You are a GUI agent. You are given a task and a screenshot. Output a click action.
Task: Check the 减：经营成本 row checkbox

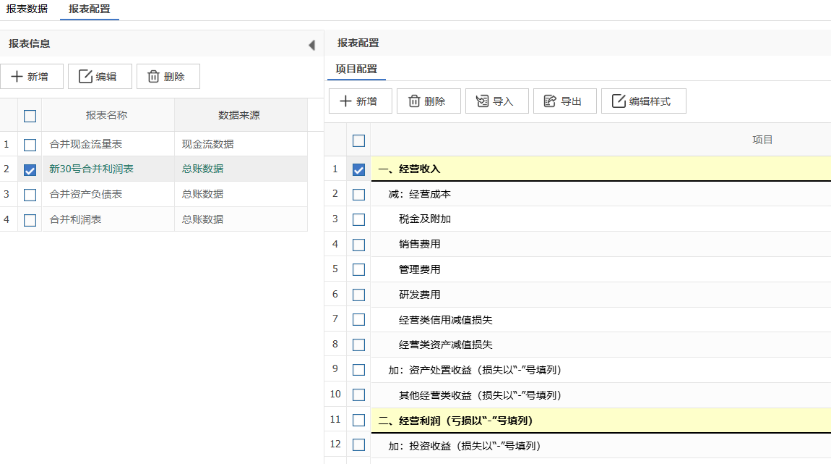359,194
